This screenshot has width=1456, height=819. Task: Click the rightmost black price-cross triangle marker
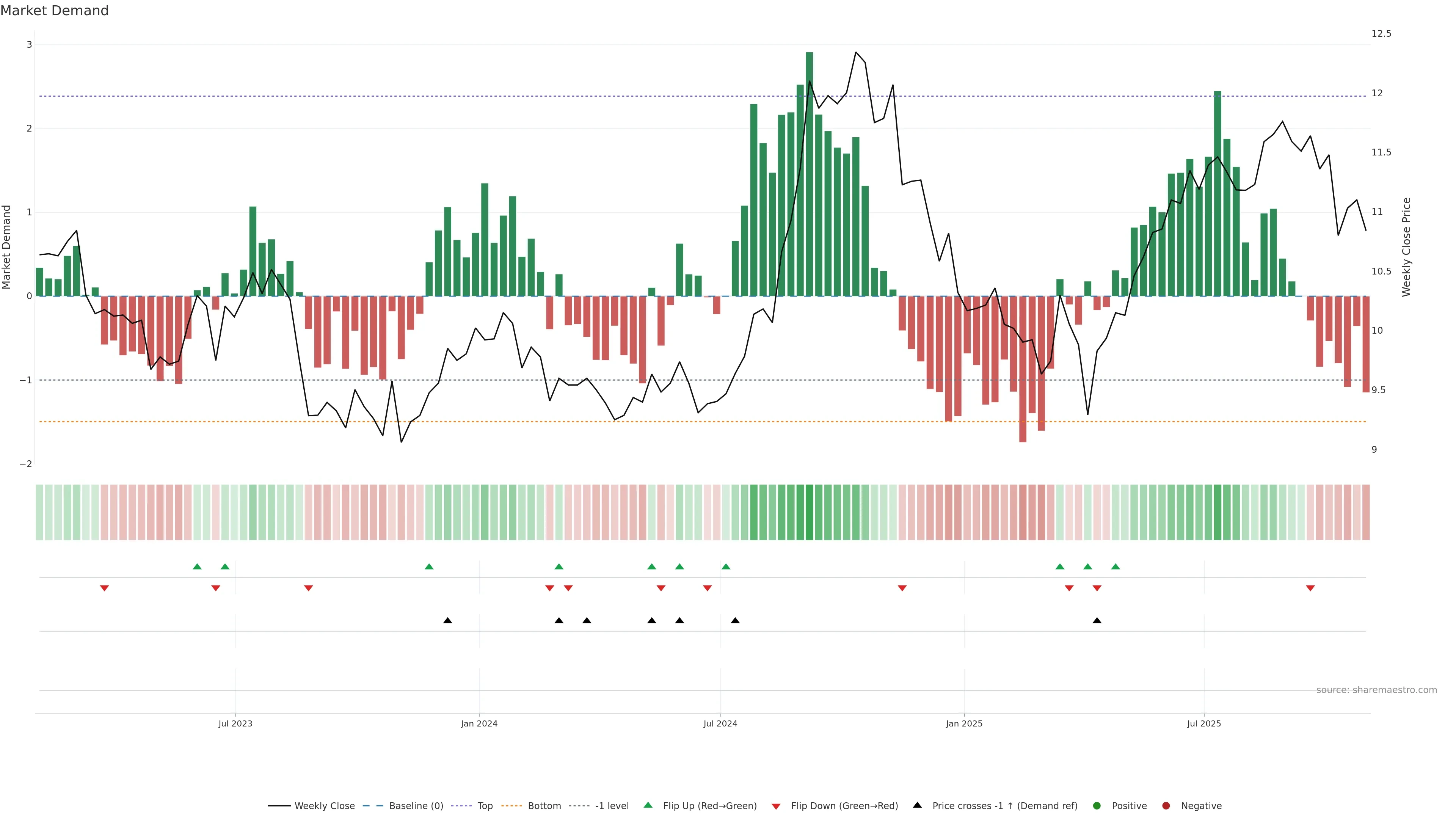[1097, 621]
